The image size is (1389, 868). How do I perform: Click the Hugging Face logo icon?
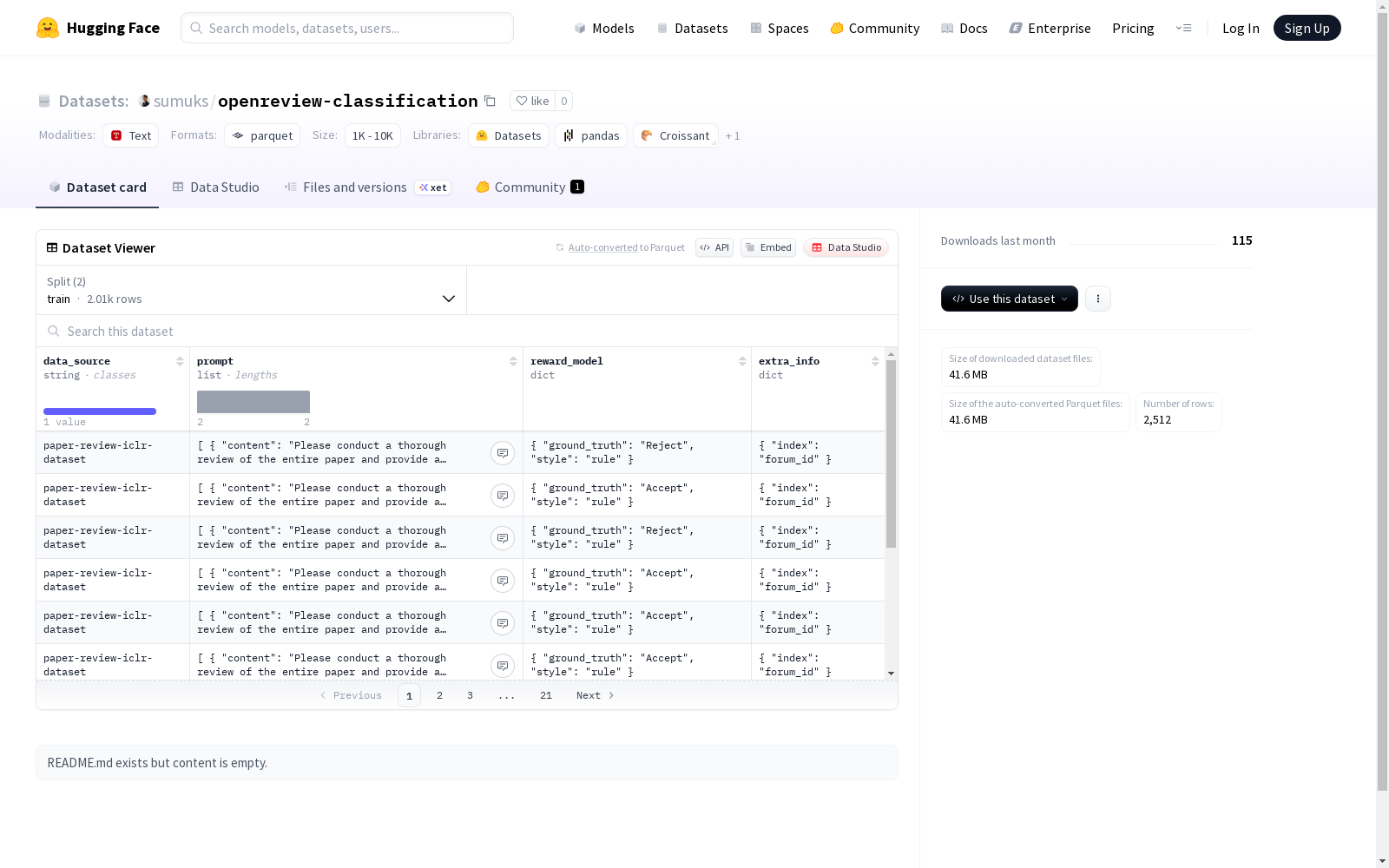pos(48,28)
